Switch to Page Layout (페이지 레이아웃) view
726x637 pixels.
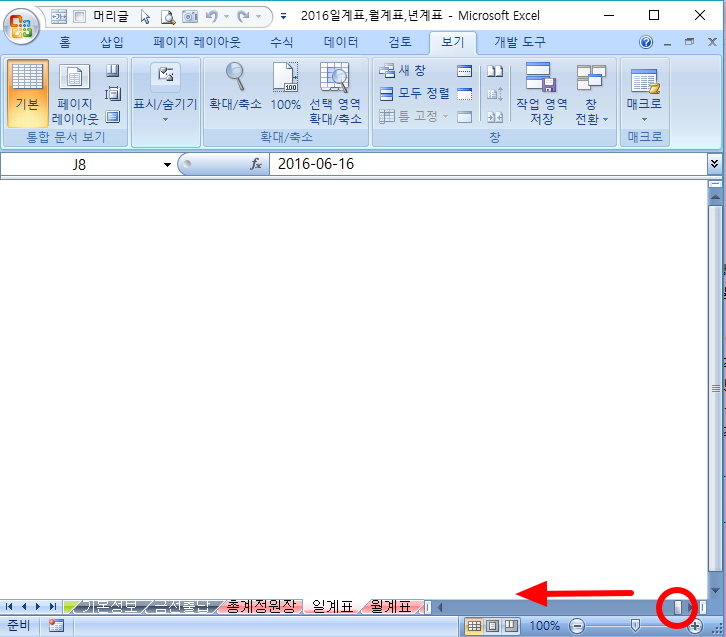75,93
